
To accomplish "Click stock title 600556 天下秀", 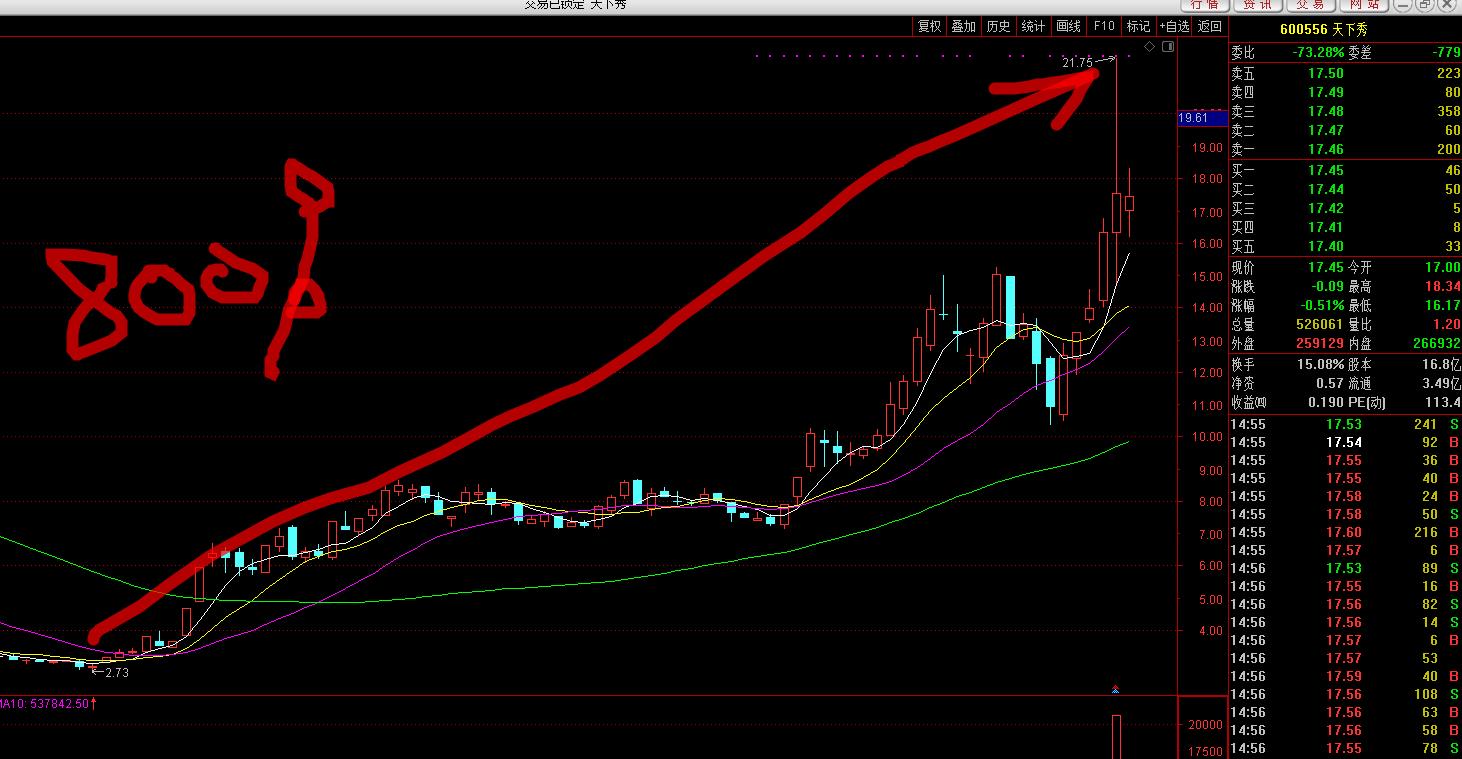I will click(x=1324, y=29).
